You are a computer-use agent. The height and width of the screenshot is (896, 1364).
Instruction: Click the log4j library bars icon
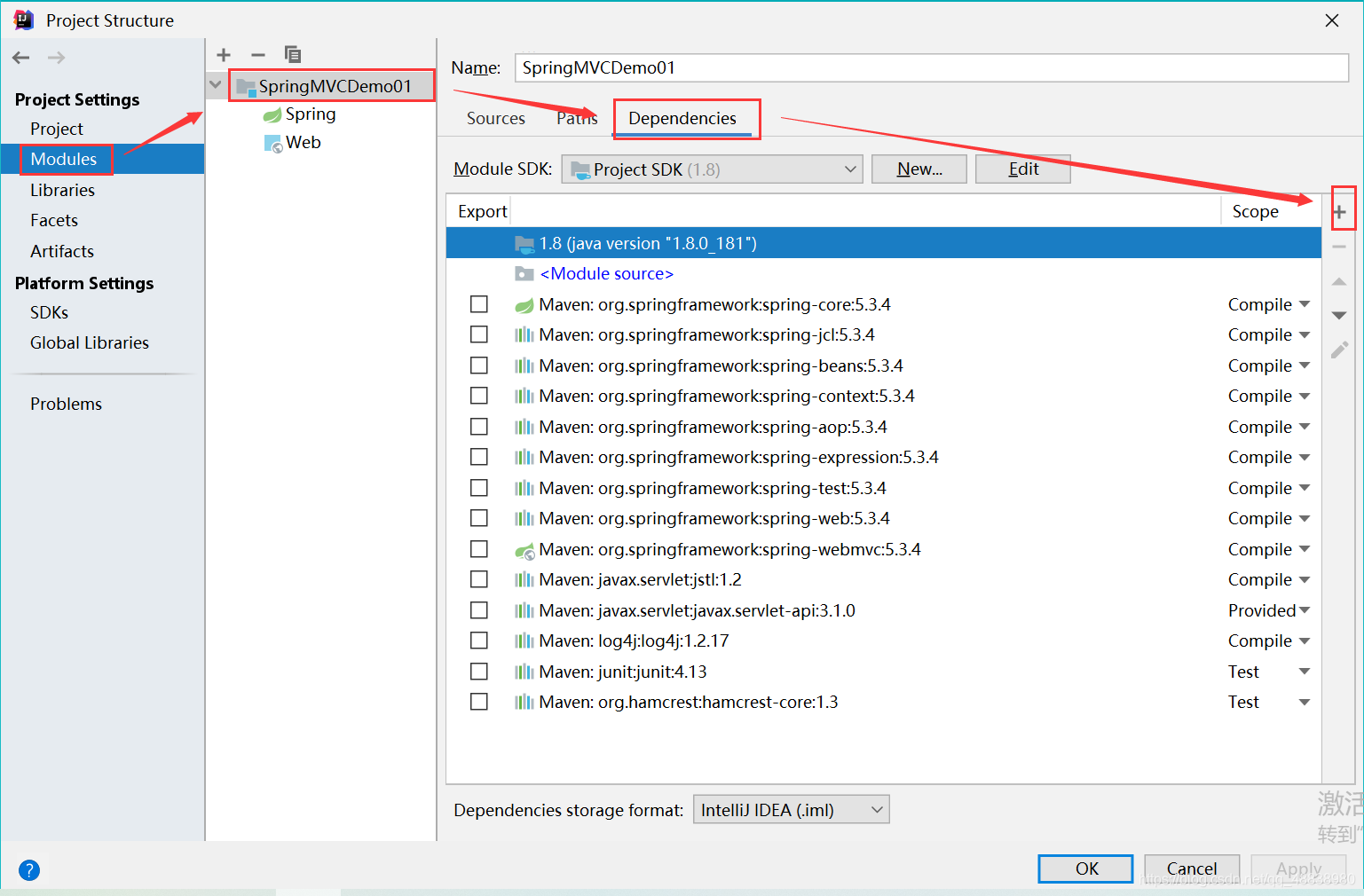click(524, 641)
